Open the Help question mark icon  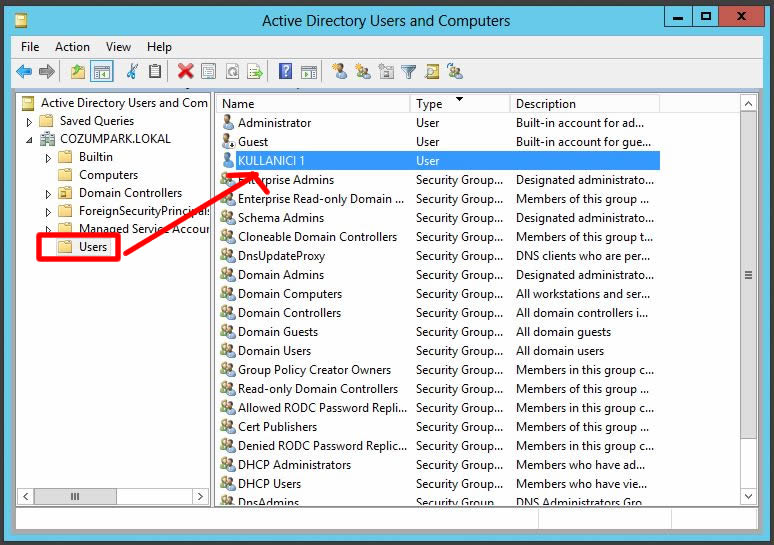[x=285, y=71]
